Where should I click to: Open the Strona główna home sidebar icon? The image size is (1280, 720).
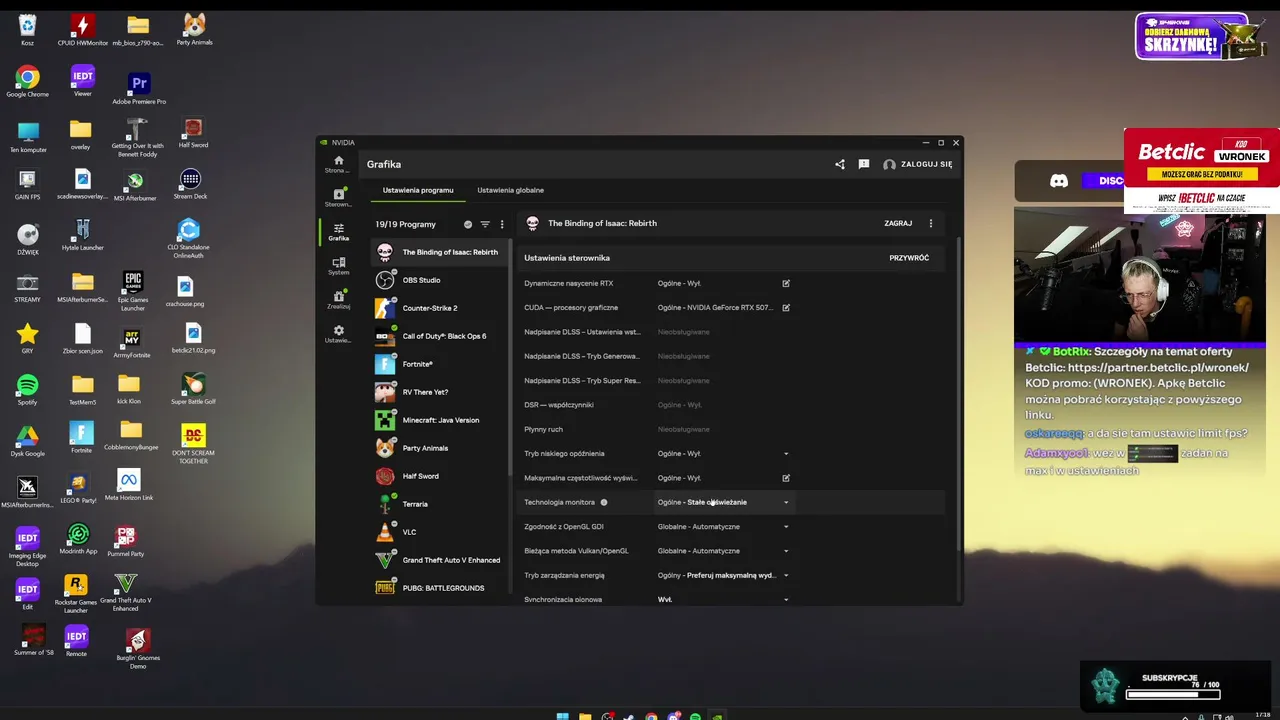(x=338, y=164)
